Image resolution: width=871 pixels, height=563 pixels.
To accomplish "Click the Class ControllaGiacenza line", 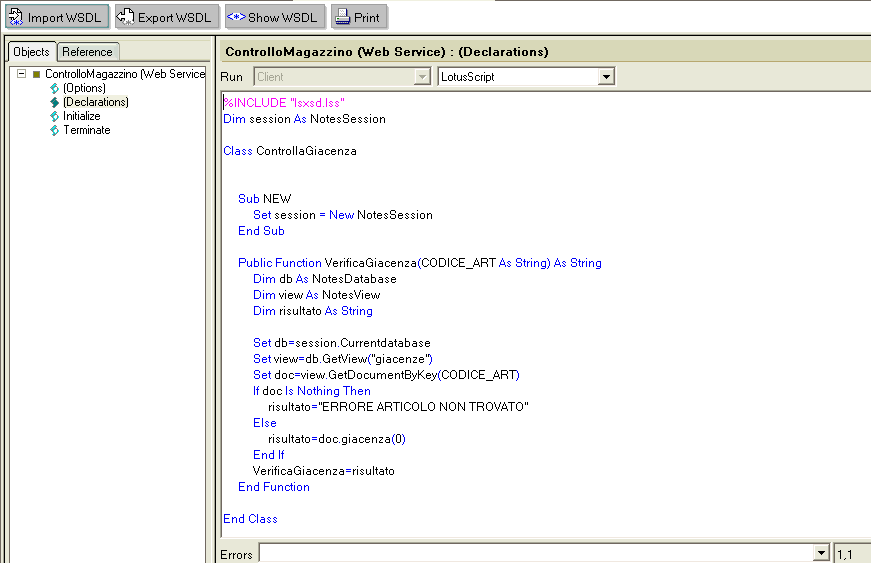I will [290, 151].
